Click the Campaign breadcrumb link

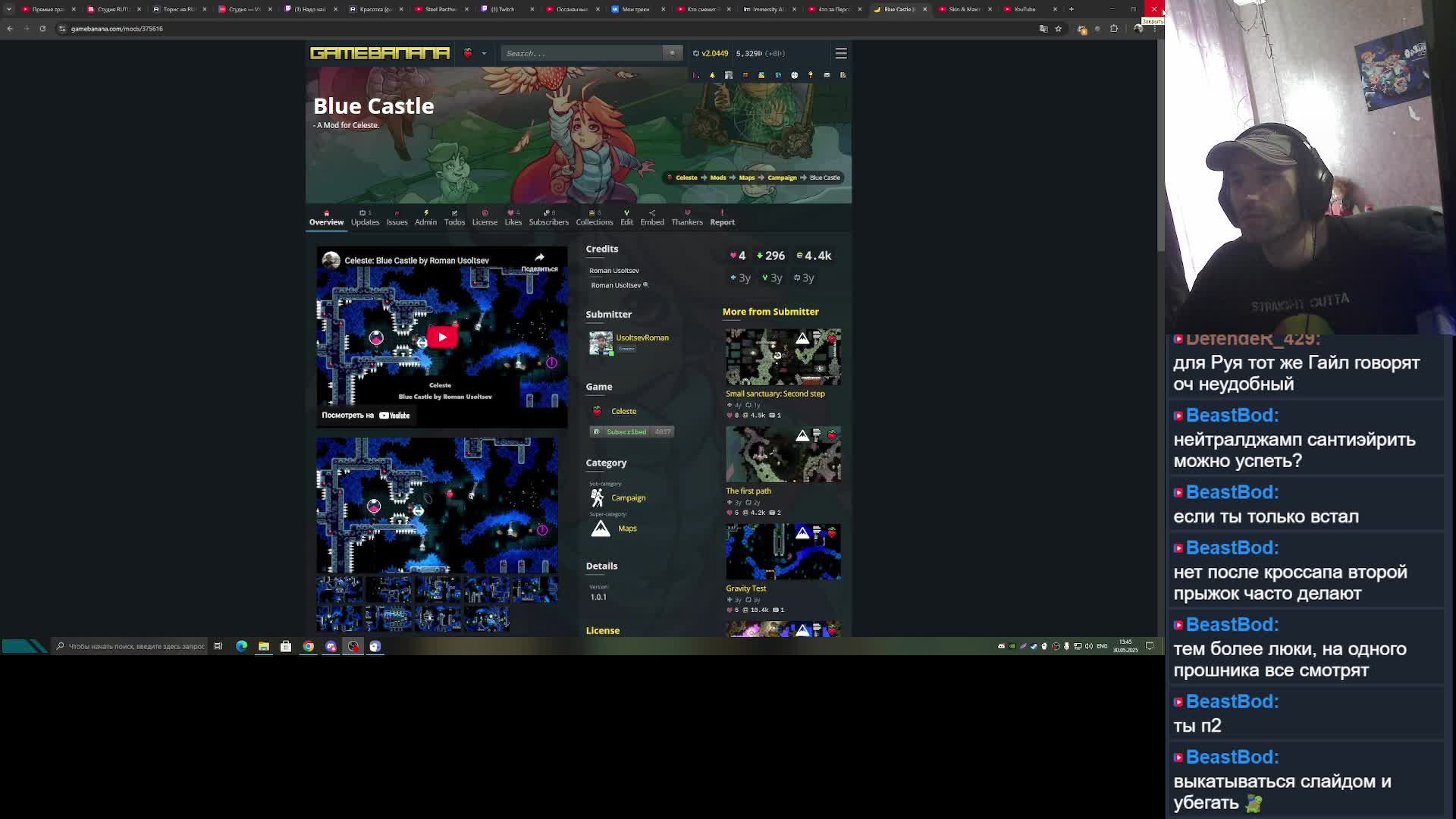tap(782, 177)
